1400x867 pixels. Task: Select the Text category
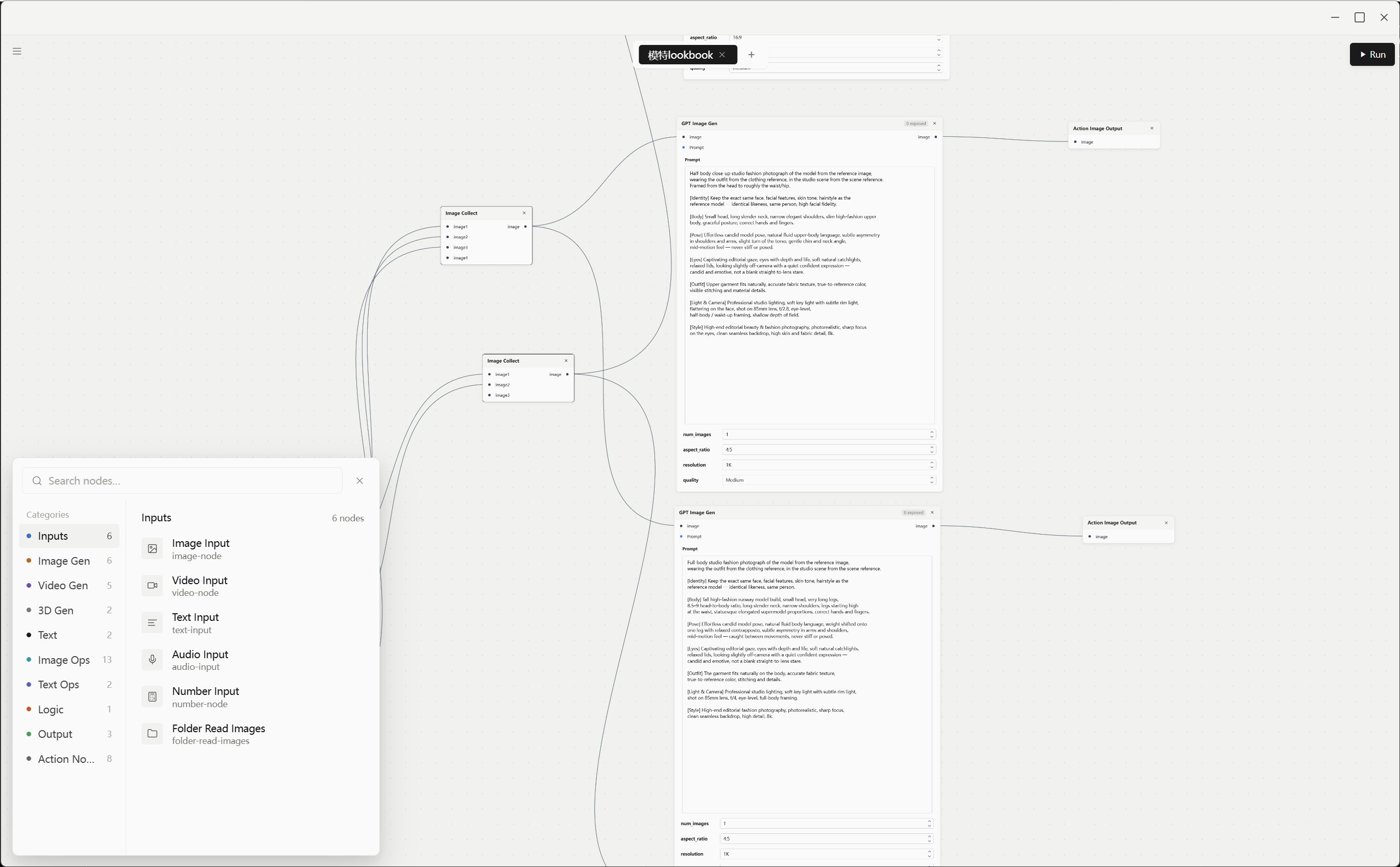69,635
